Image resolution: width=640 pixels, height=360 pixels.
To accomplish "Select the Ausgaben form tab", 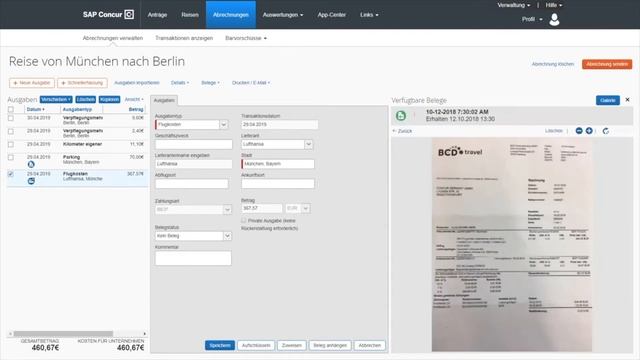I will [164, 100].
